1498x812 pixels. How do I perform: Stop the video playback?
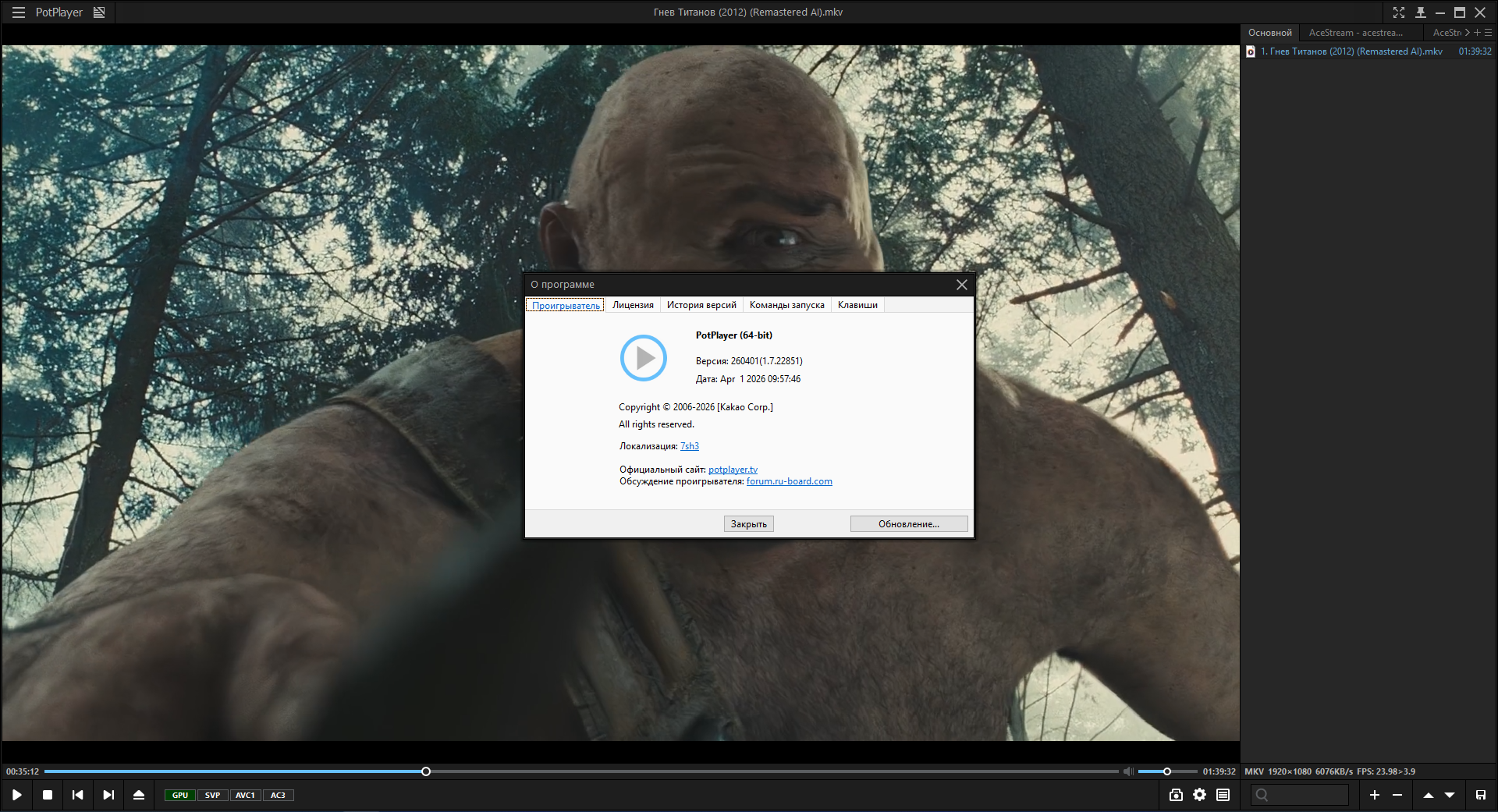tap(48, 795)
